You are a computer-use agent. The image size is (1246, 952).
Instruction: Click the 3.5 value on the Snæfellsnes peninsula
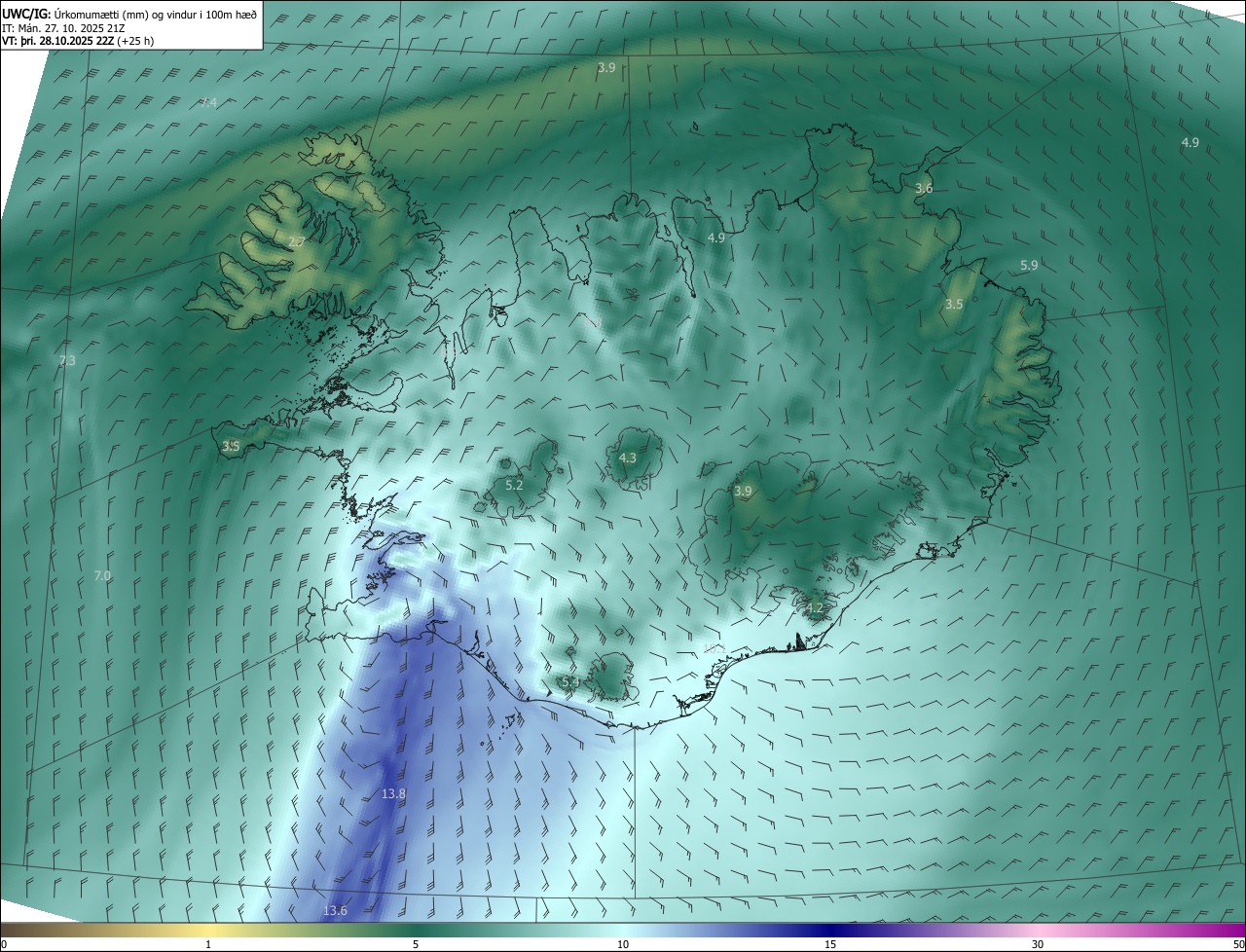(231, 447)
